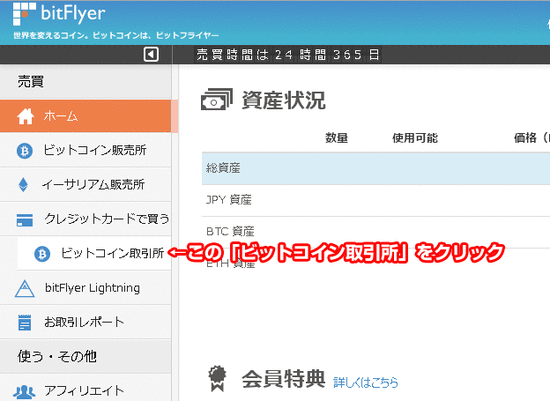550x401 pixels.
Task: Click the 使う・その他 section header
Action: point(57,356)
